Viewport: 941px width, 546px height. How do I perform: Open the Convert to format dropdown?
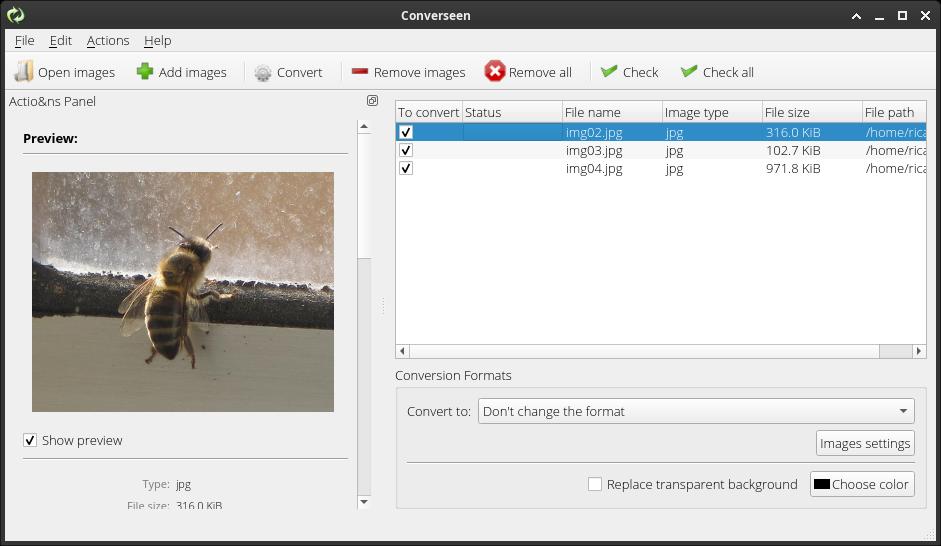696,411
